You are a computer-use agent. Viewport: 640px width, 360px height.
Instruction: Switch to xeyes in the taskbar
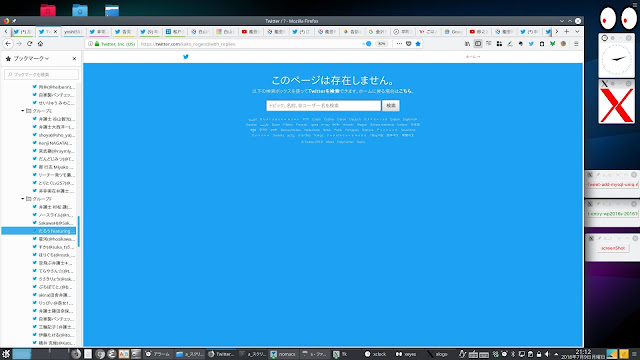point(406,354)
